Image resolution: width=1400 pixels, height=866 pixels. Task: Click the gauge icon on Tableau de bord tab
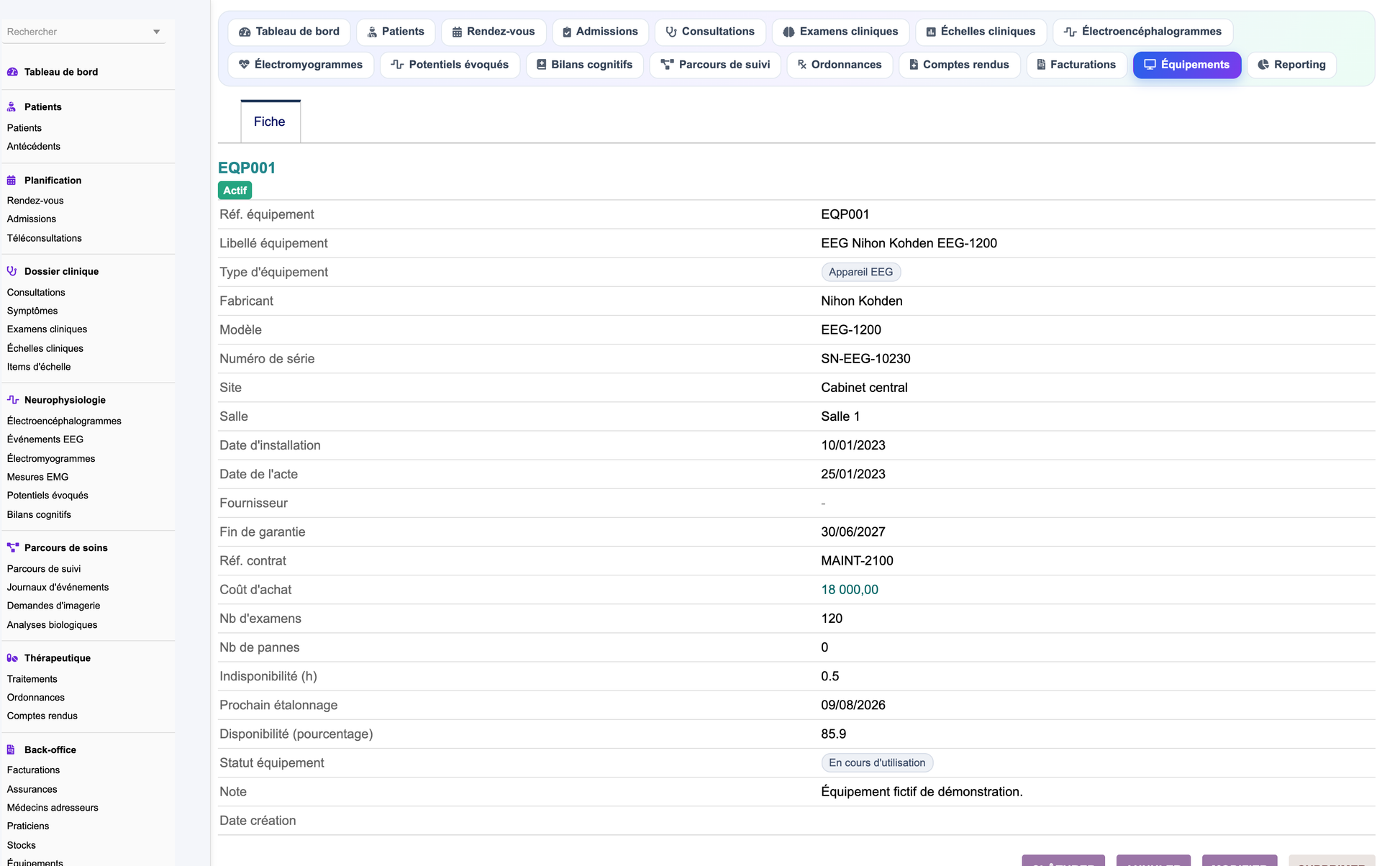[245, 32]
